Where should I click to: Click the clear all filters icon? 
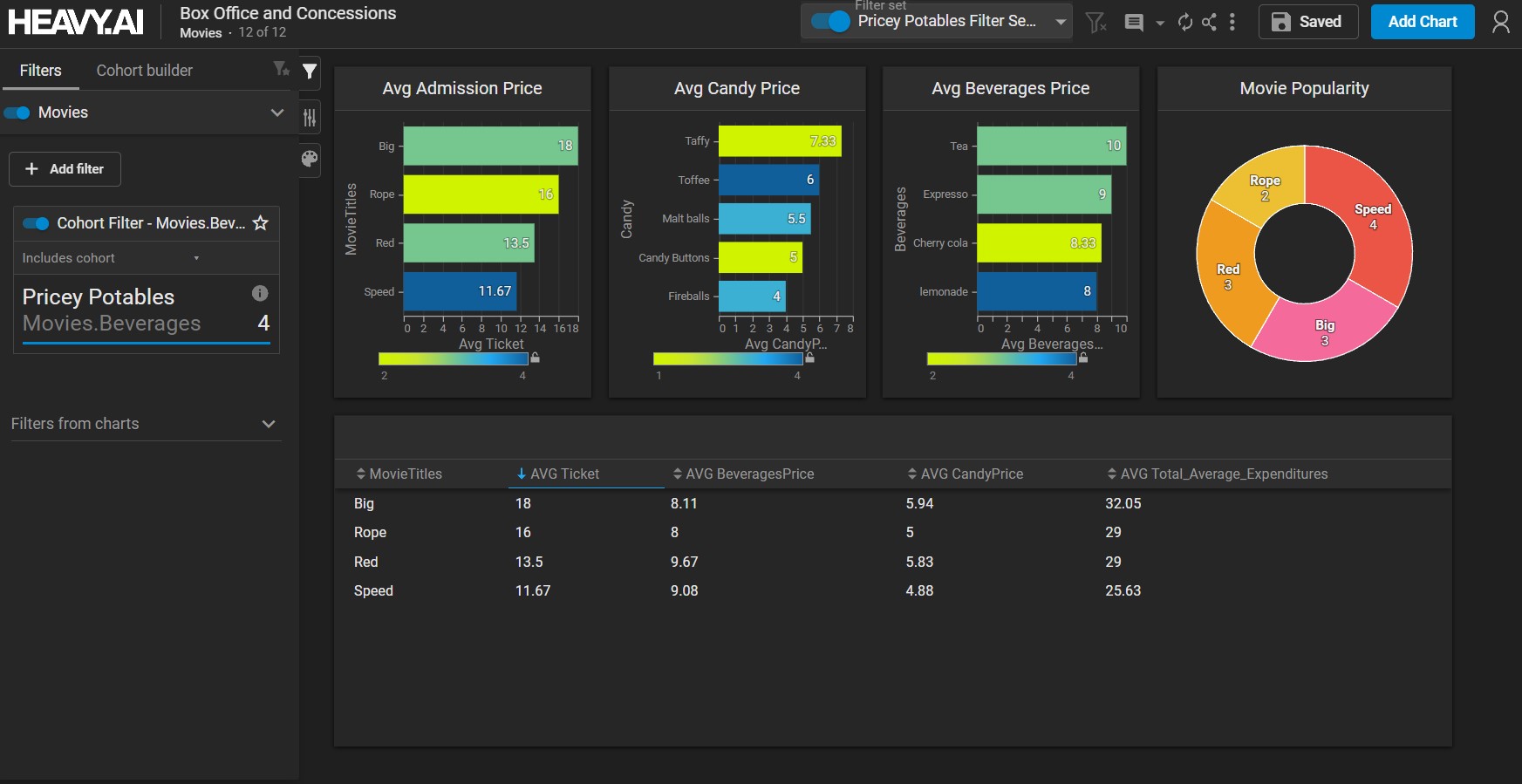point(1095,22)
